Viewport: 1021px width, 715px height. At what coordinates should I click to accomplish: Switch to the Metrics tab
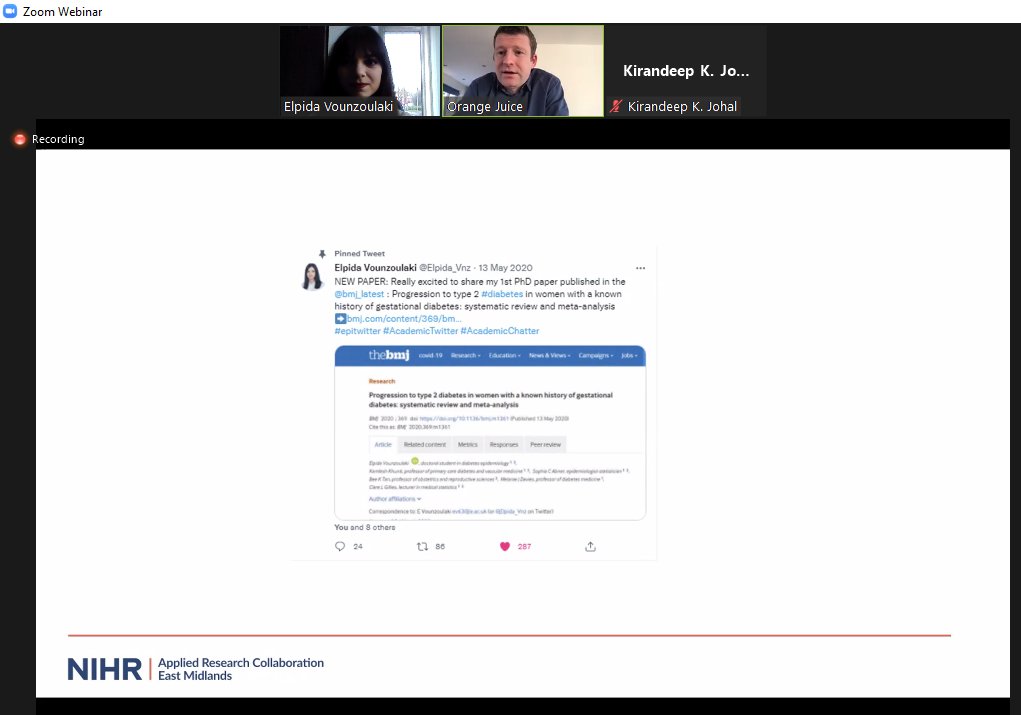468,445
